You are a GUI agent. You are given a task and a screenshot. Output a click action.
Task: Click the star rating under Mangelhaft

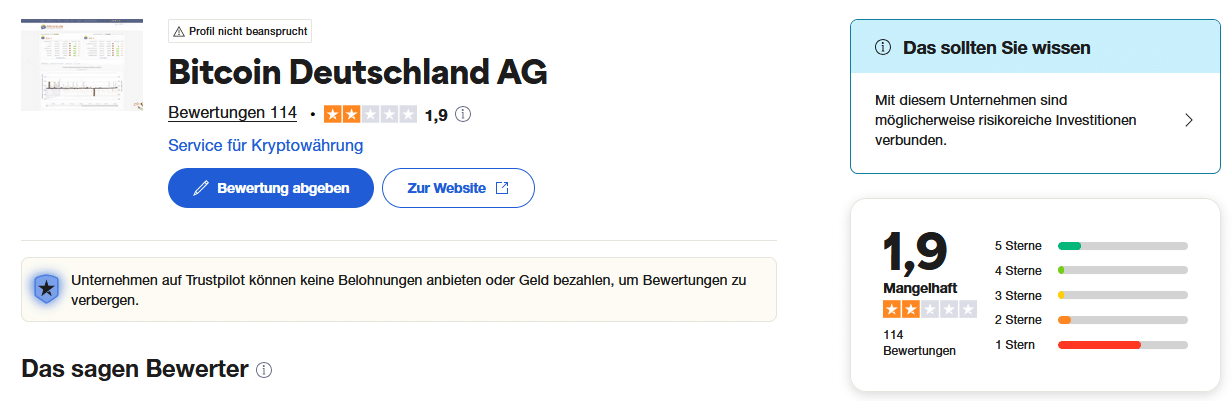929,310
